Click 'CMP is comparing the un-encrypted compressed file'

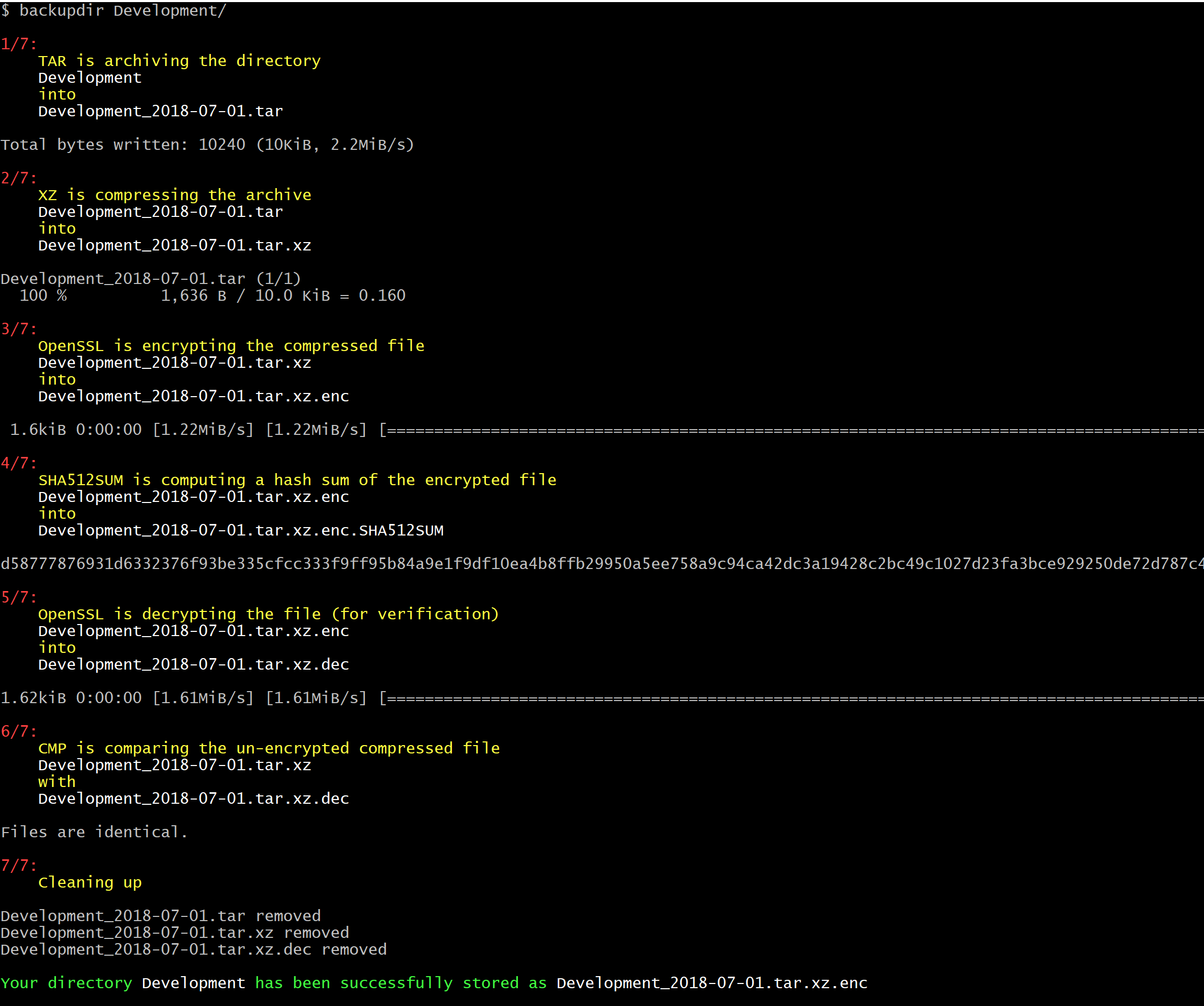(269, 749)
